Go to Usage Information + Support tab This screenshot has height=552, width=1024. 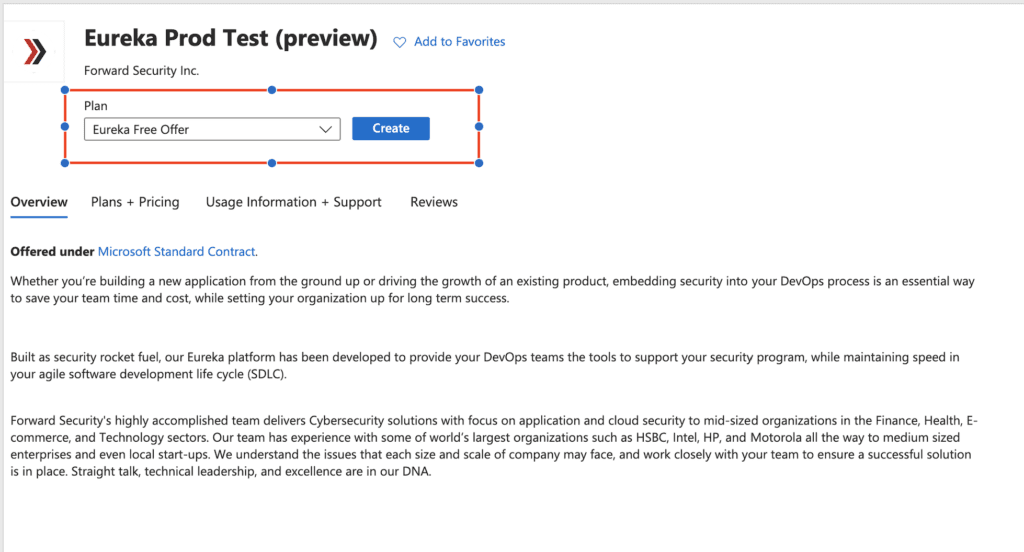click(293, 202)
